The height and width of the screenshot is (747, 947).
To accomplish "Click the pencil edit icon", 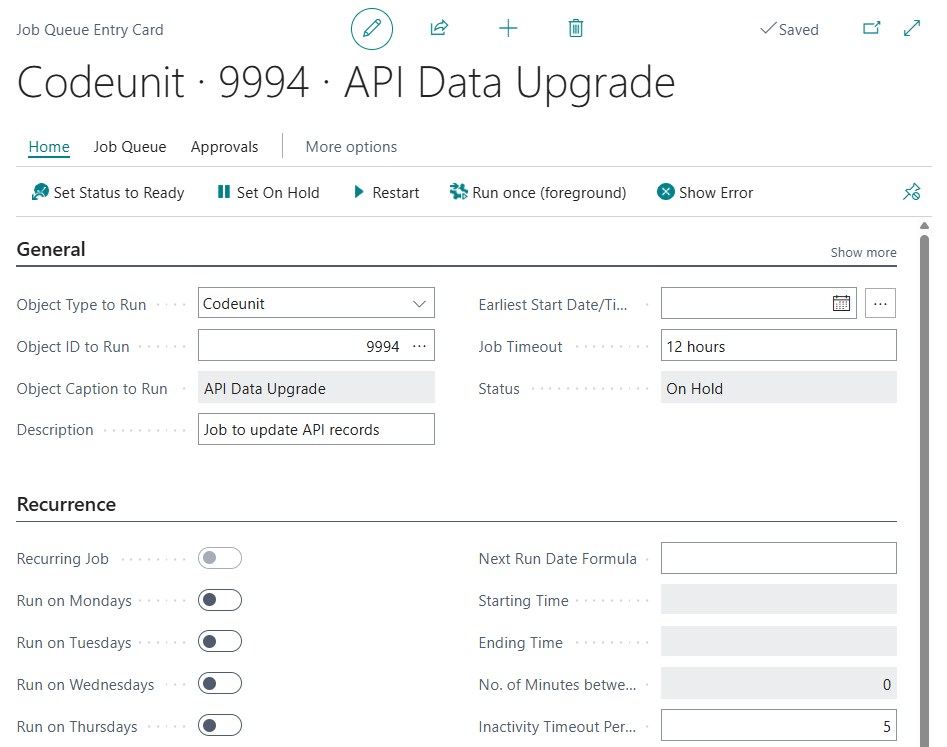I will [x=371, y=28].
